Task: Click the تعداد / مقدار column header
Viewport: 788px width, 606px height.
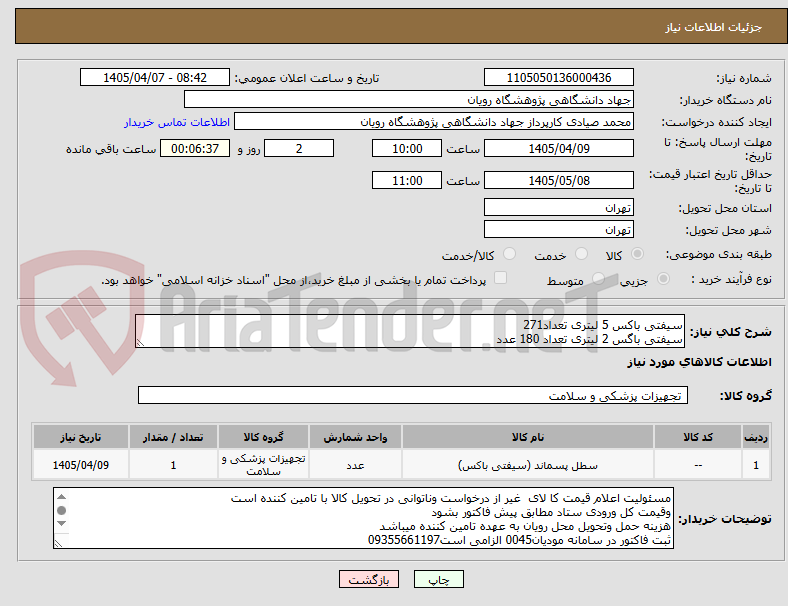Action: [x=173, y=437]
